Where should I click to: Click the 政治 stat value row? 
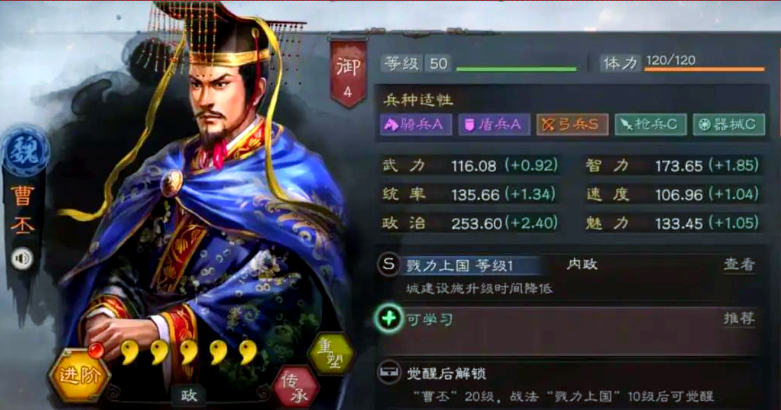point(470,223)
